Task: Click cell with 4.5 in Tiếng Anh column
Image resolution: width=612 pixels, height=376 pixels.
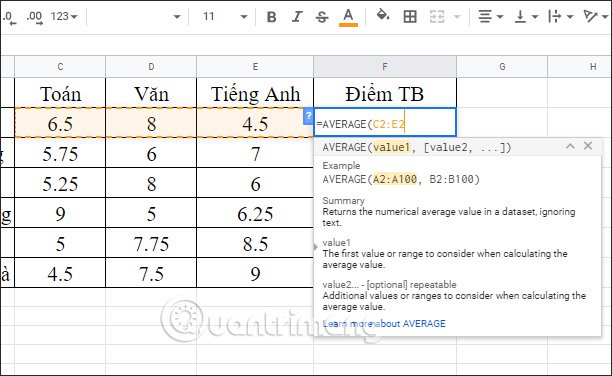Action: point(255,123)
